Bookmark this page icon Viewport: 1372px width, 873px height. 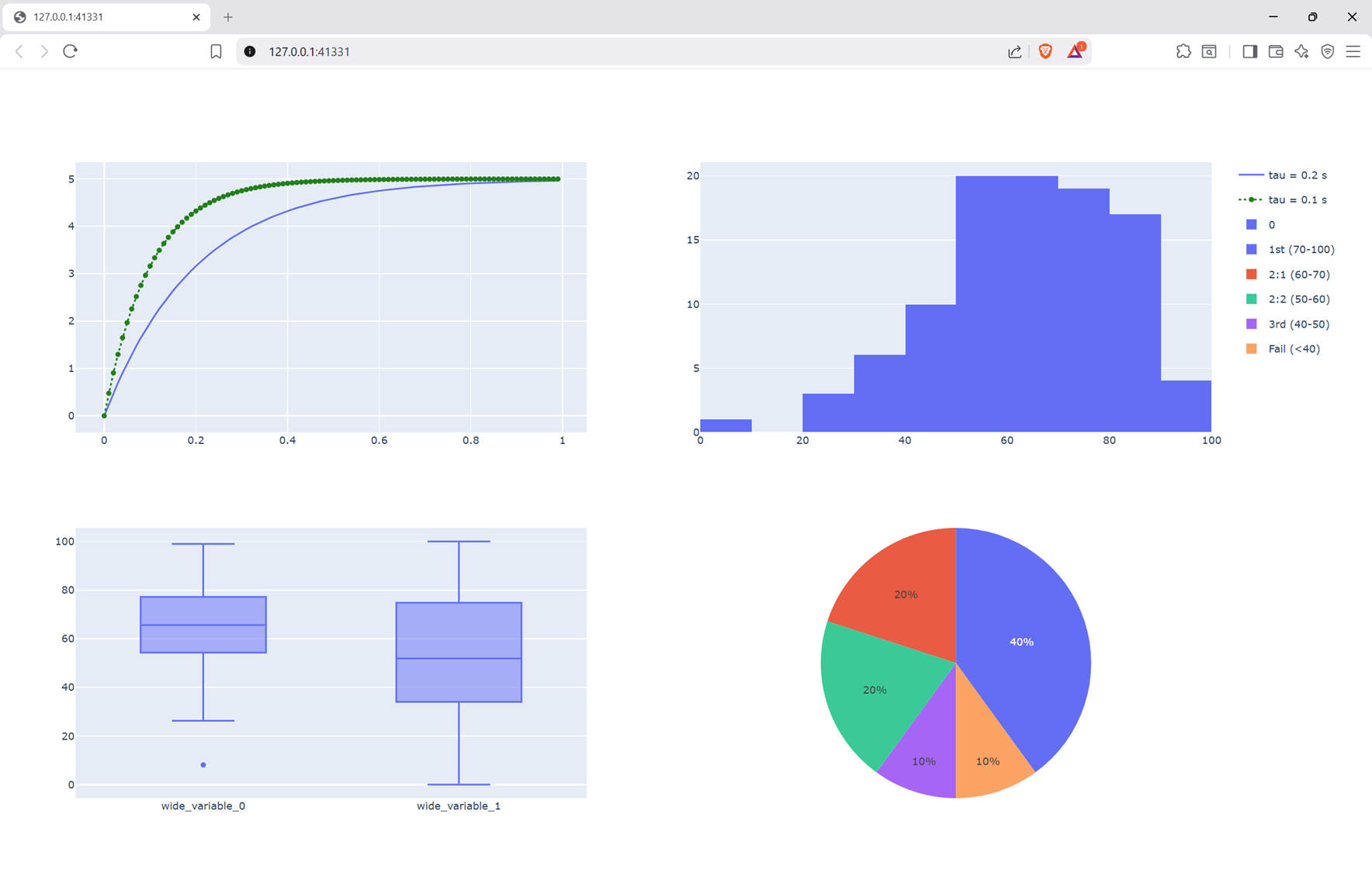click(x=216, y=51)
